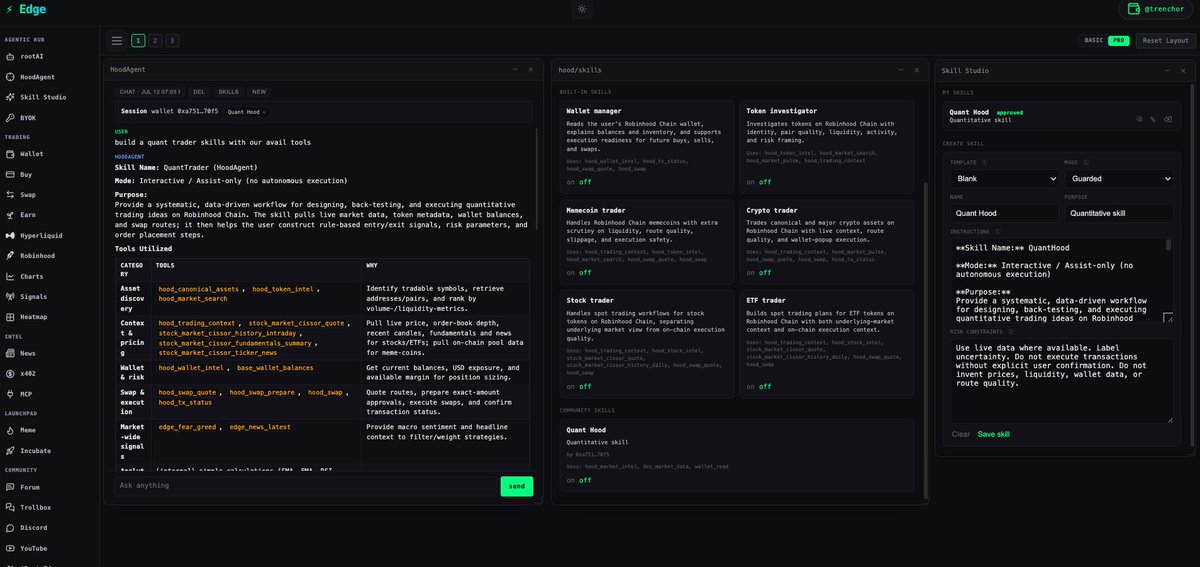Click the hood/skills panel scrollbar
The height and width of the screenshot is (567, 1200).
pos(926,340)
